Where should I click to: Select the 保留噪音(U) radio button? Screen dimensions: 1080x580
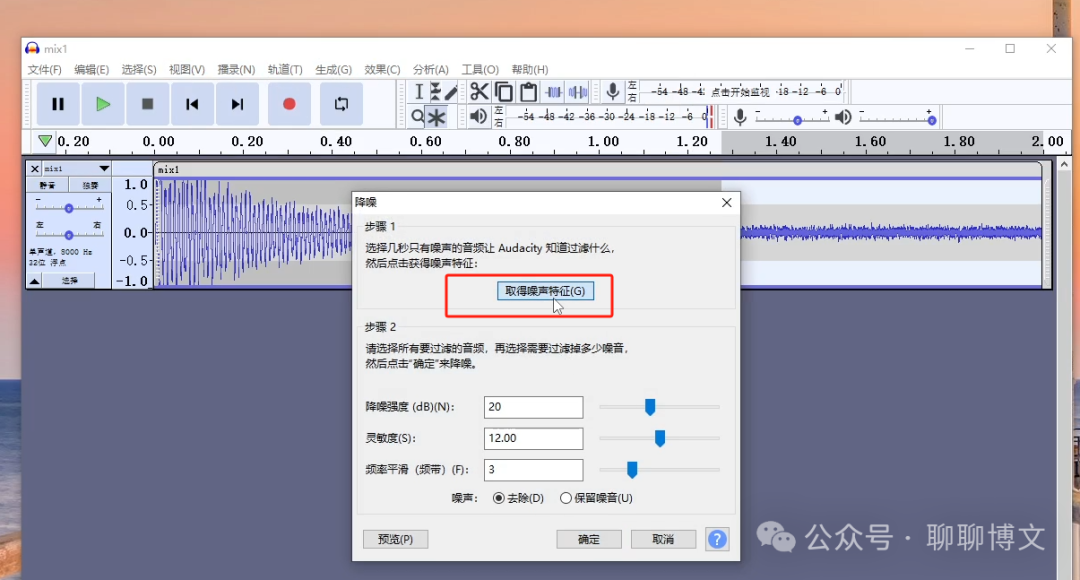point(566,498)
